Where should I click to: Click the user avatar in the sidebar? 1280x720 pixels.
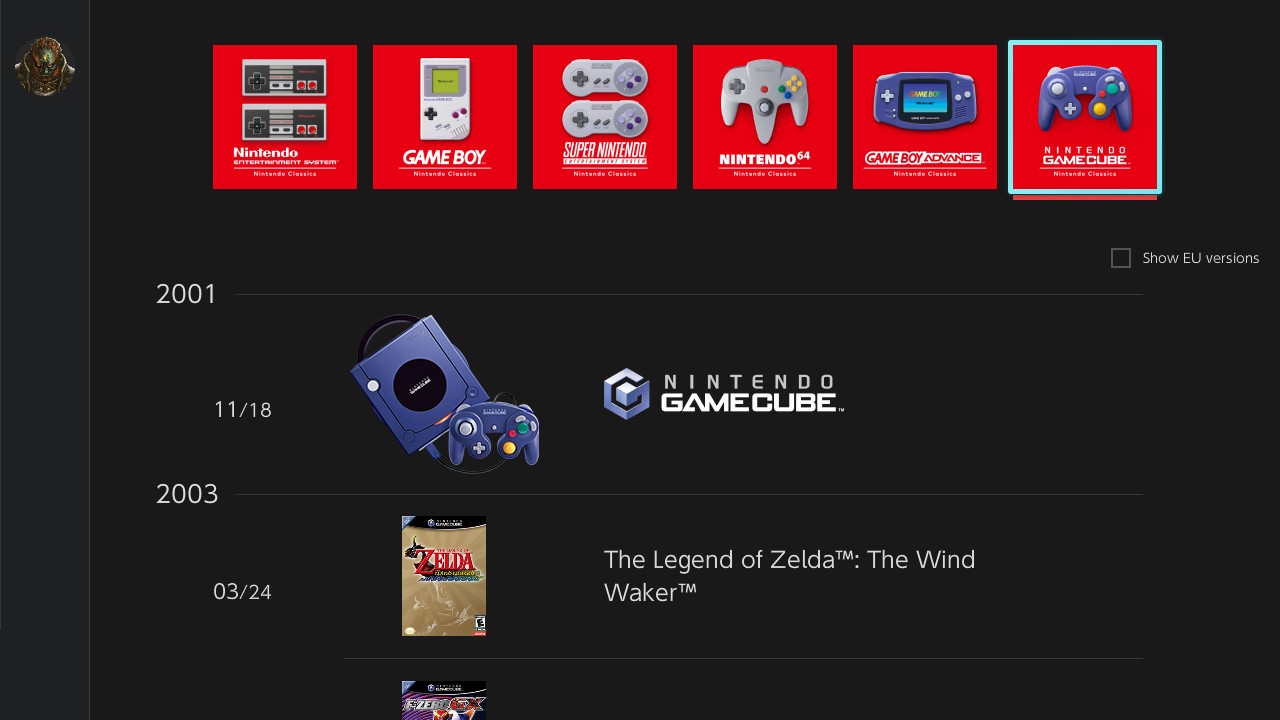[45, 67]
